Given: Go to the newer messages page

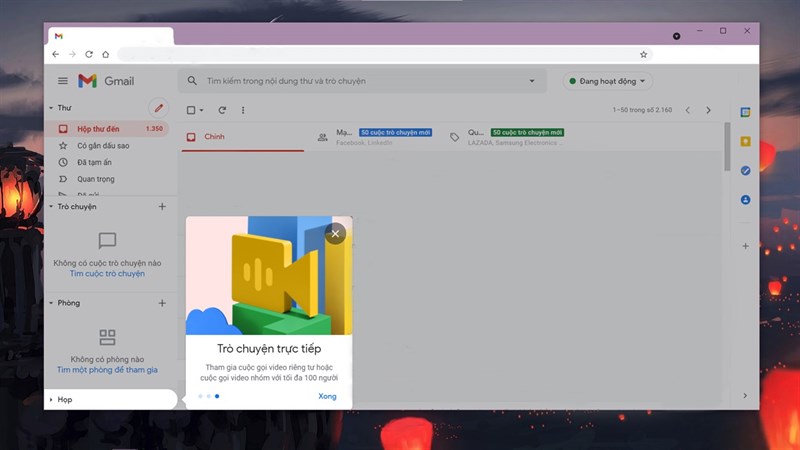Looking at the screenshot, I should click(688, 110).
